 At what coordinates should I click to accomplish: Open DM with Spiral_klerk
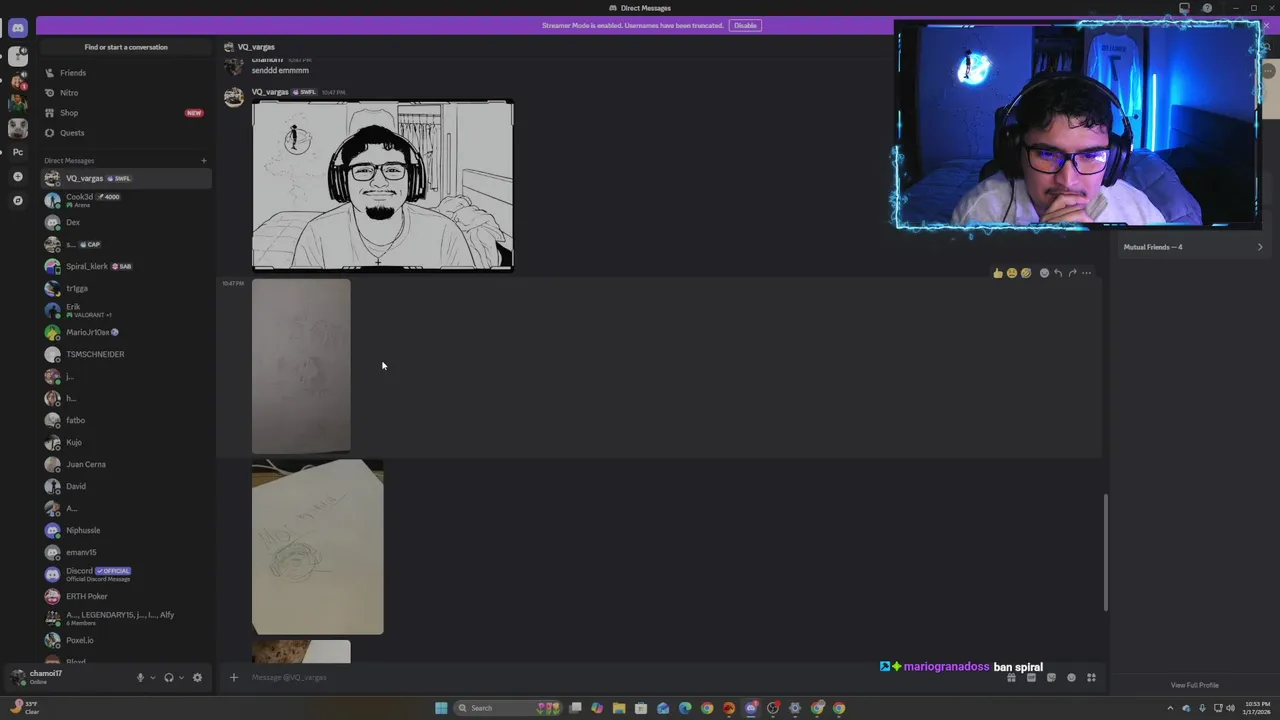(x=126, y=266)
